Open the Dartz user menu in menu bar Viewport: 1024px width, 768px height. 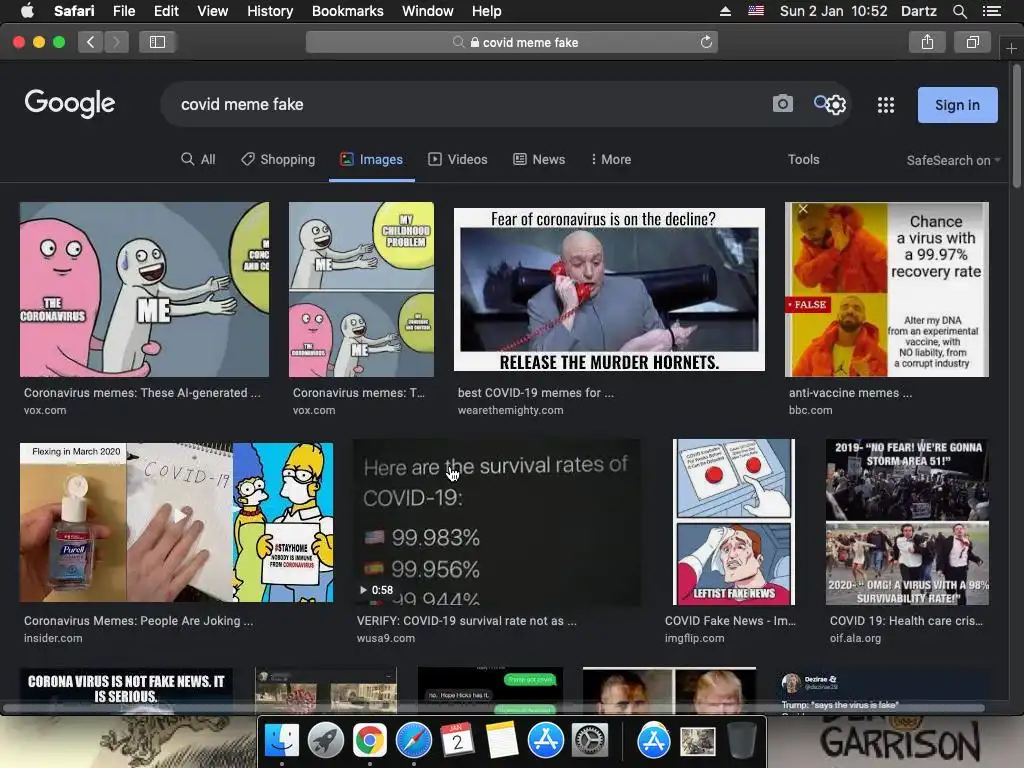(x=918, y=11)
